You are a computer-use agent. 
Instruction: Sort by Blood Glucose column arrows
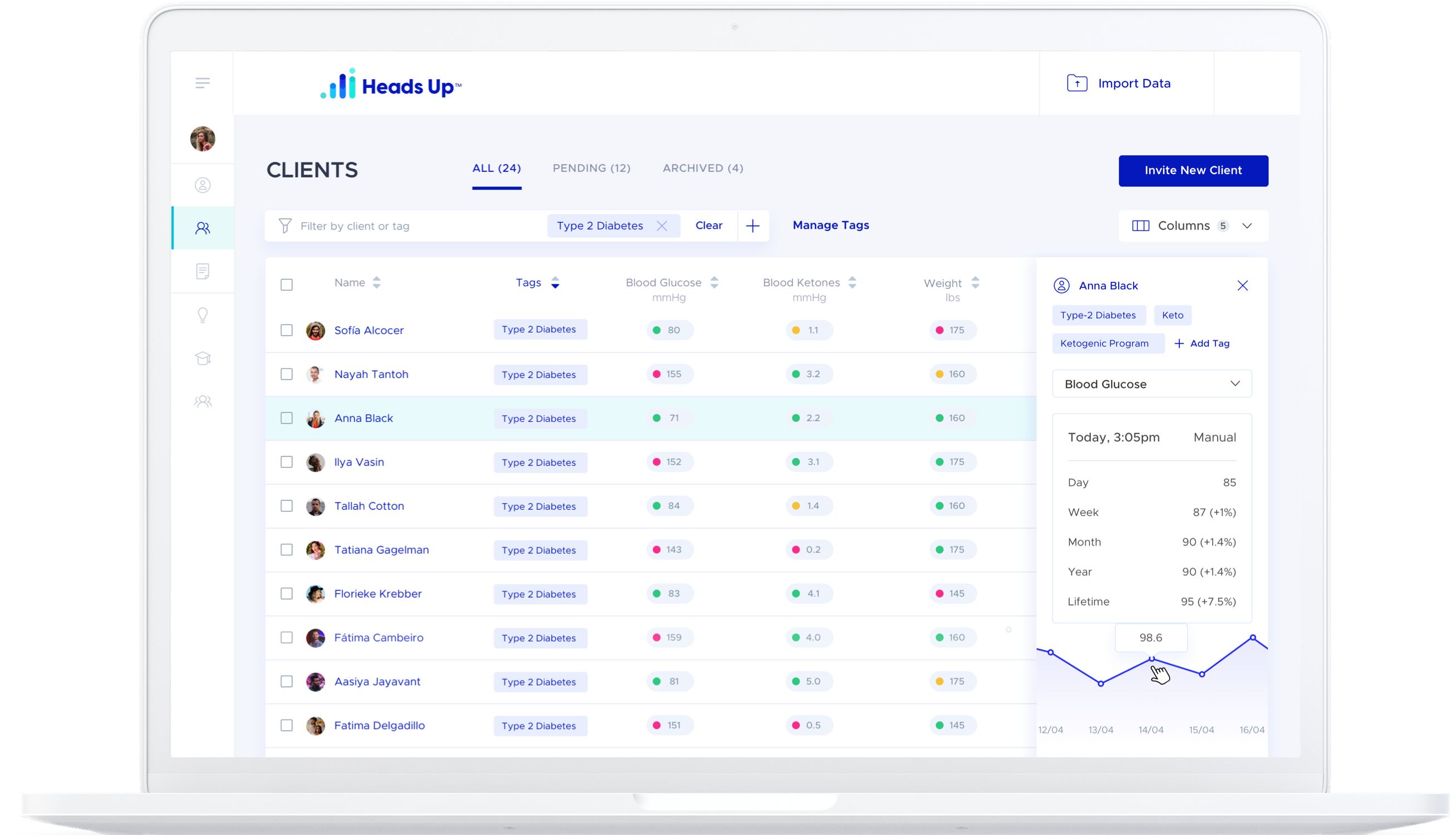pyautogui.click(x=714, y=283)
